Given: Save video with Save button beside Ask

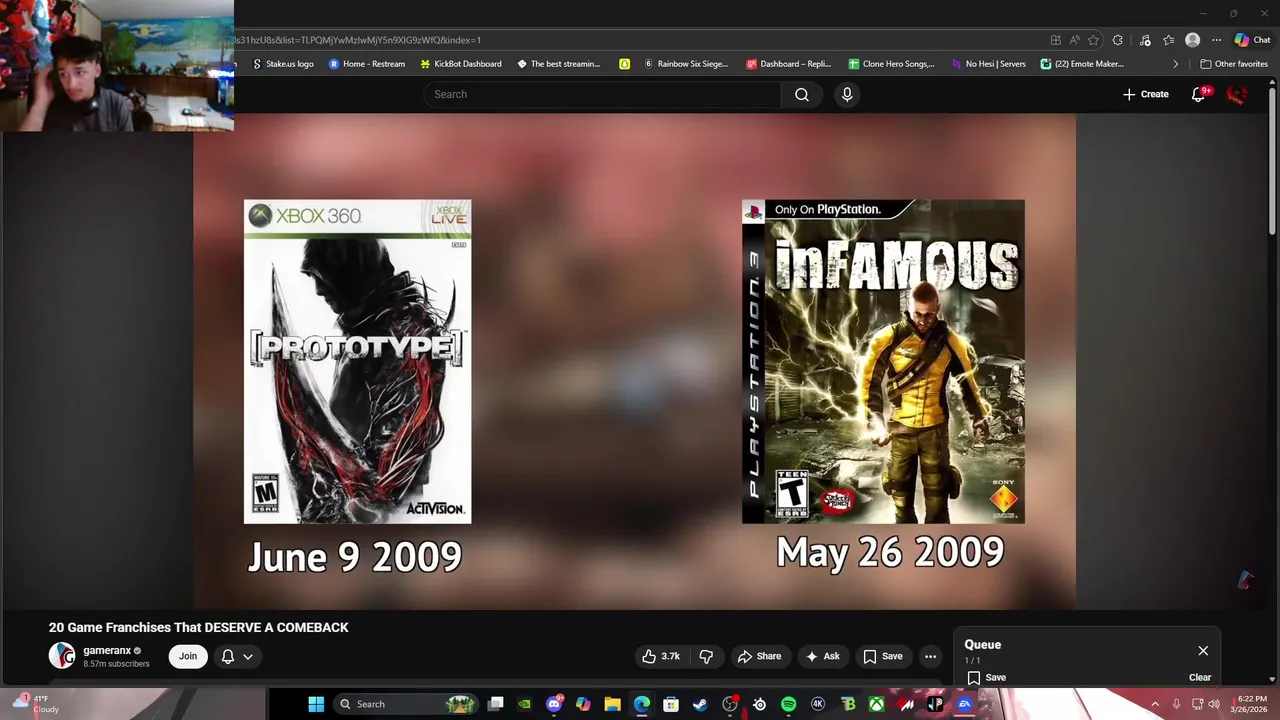Looking at the screenshot, I should (x=883, y=656).
